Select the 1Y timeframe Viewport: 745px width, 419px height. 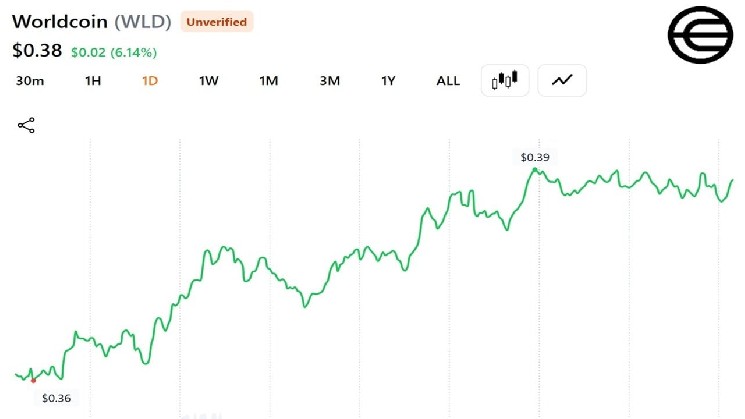(388, 81)
